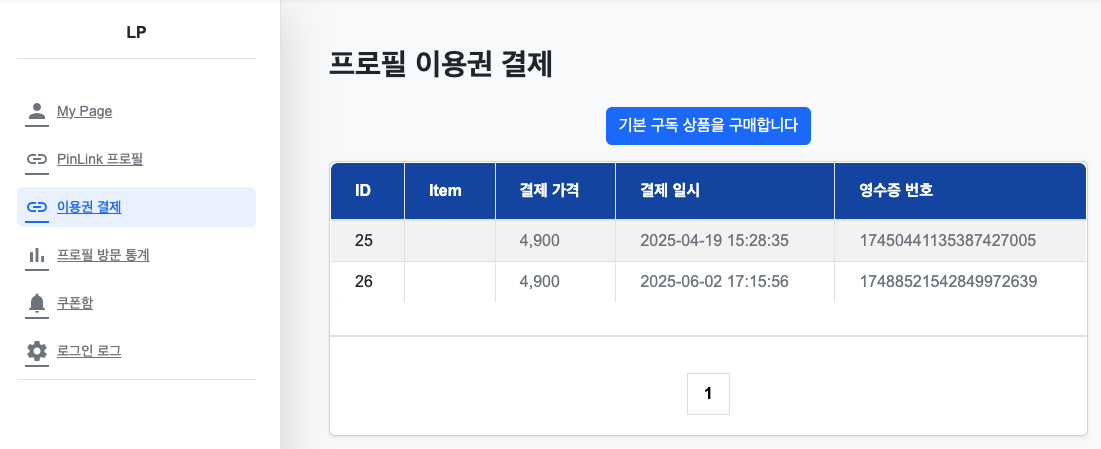Select receipt number 17450441135387427005
Image resolution: width=1101 pixels, height=449 pixels.
click(947, 240)
